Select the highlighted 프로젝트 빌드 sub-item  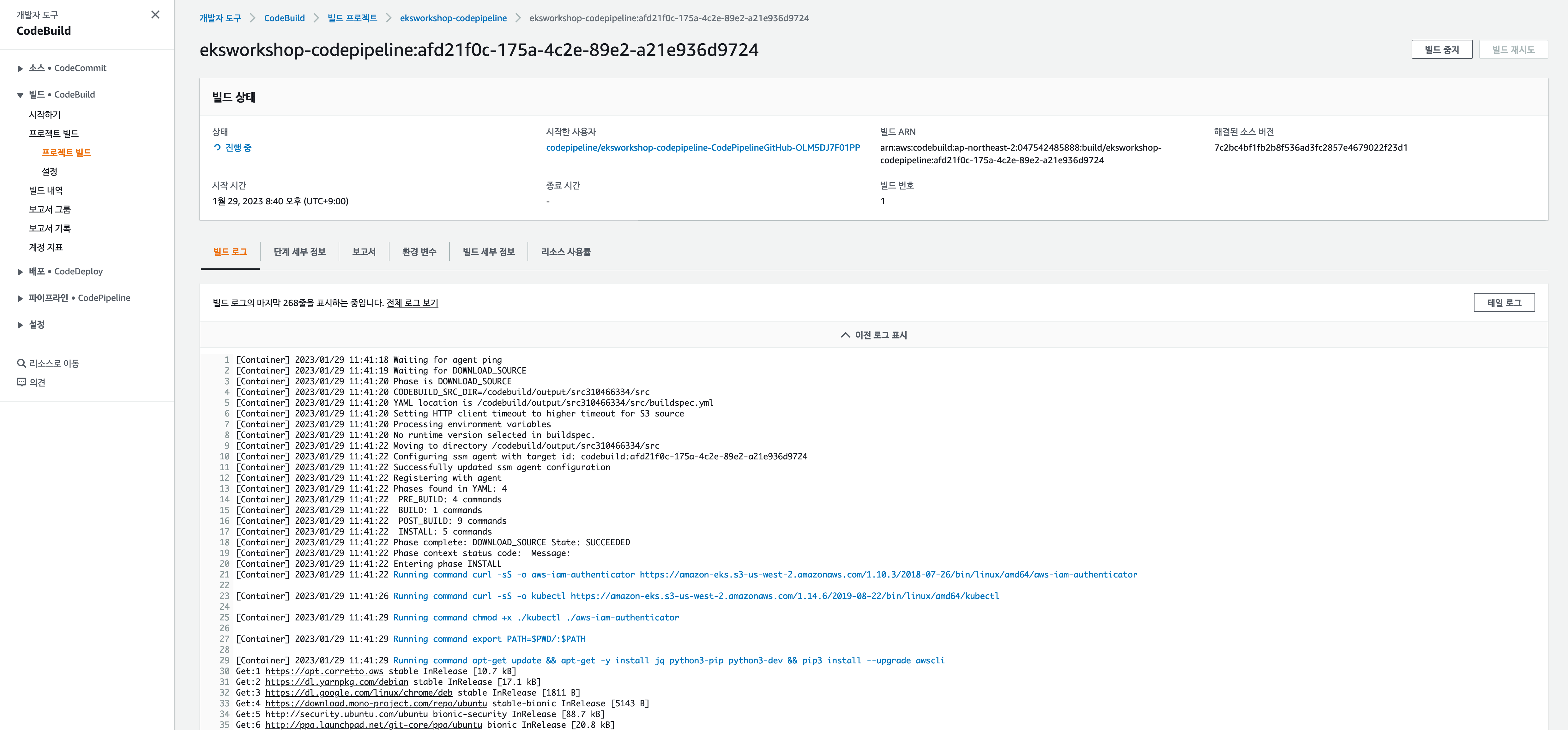(66, 152)
